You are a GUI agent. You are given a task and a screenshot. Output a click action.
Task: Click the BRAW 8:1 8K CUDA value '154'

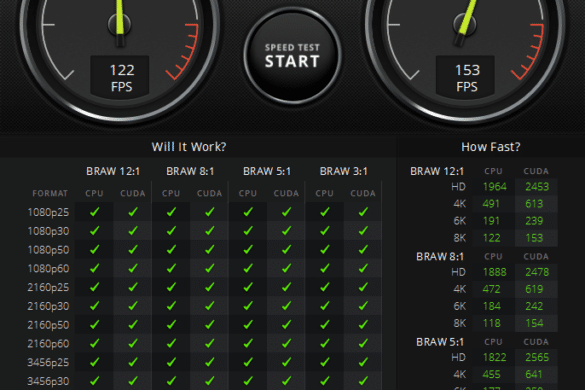[534, 323]
